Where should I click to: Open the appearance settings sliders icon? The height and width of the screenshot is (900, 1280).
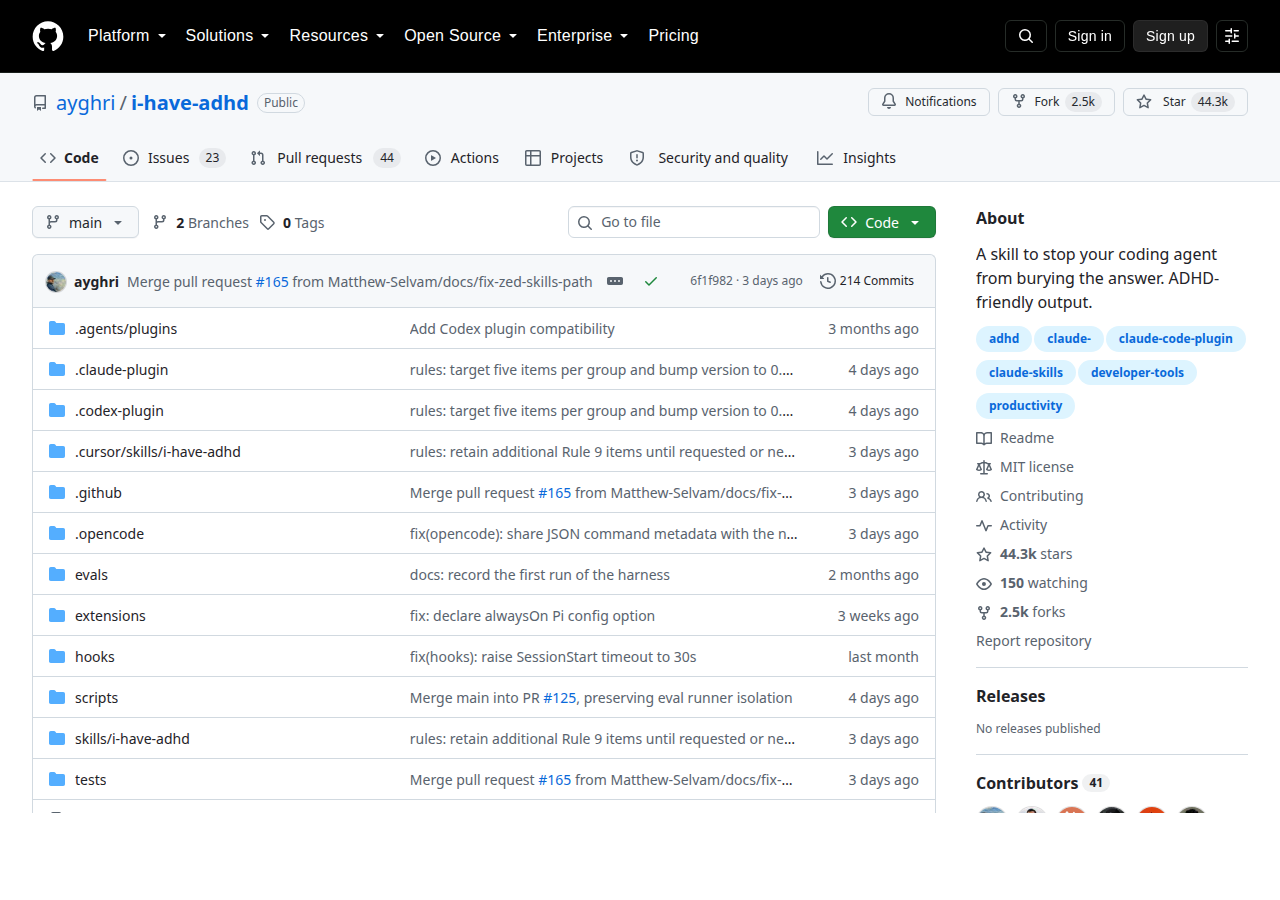click(x=1232, y=36)
